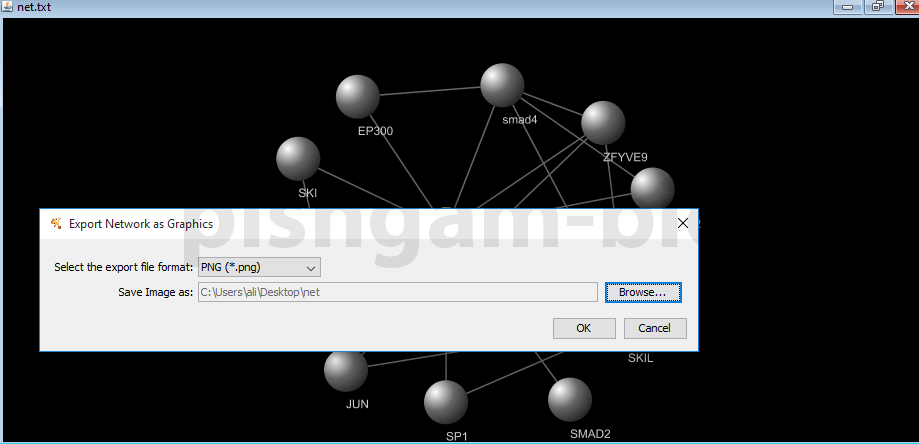This screenshot has height=444, width=919.
Task: Click the SKIL node label
Action: click(640, 358)
